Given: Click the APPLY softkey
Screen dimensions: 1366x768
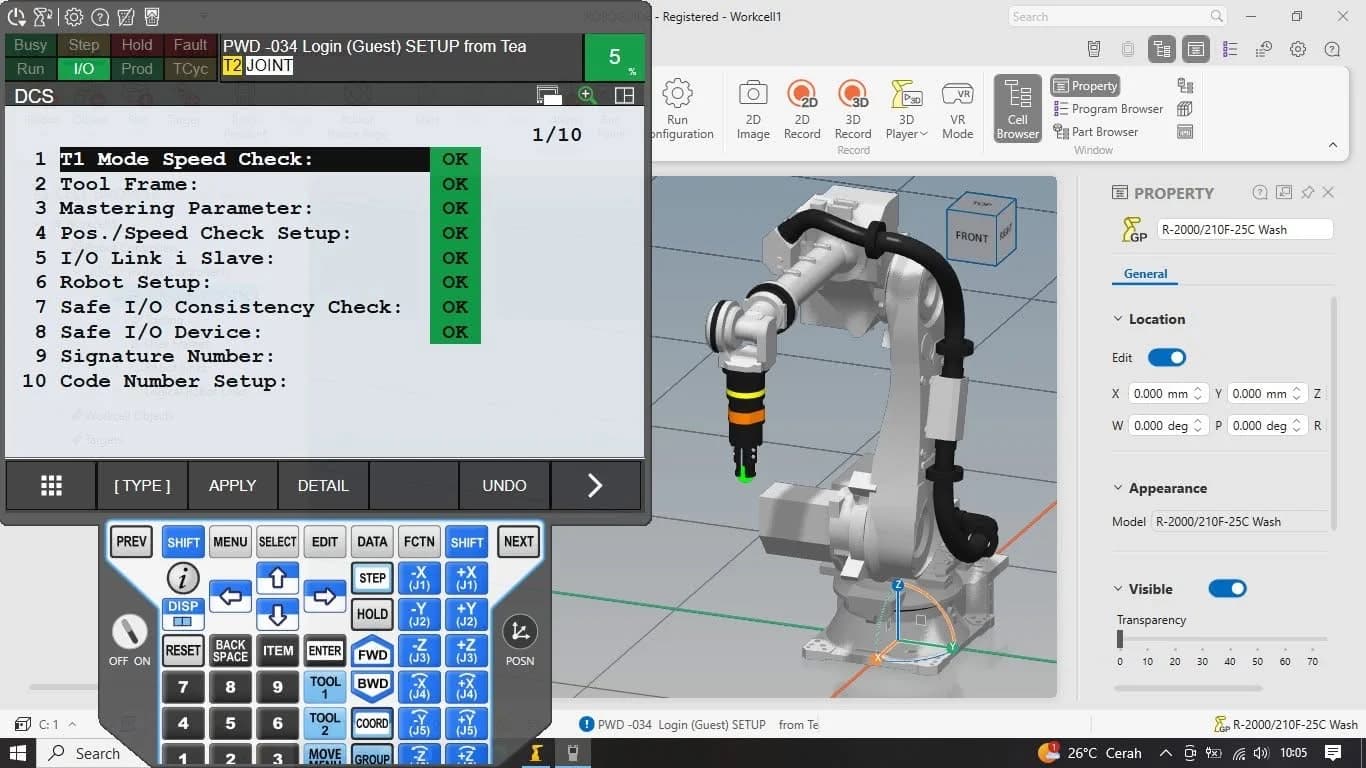Looking at the screenshot, I should point(233,485).
